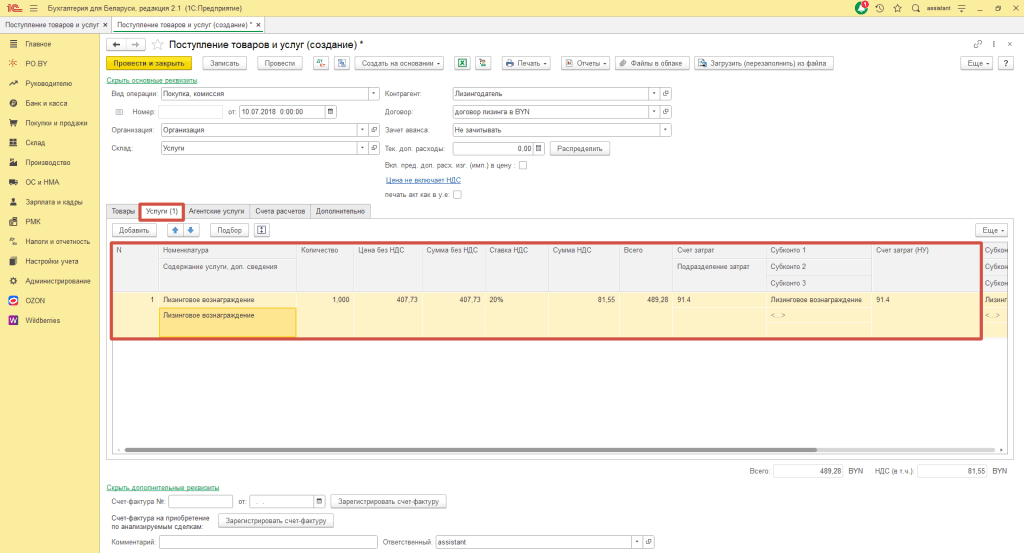The height and width of the screenshot is (553, 1024).
Task: Switch to Дополнительно tab
Action: click(x=340, y=211)
